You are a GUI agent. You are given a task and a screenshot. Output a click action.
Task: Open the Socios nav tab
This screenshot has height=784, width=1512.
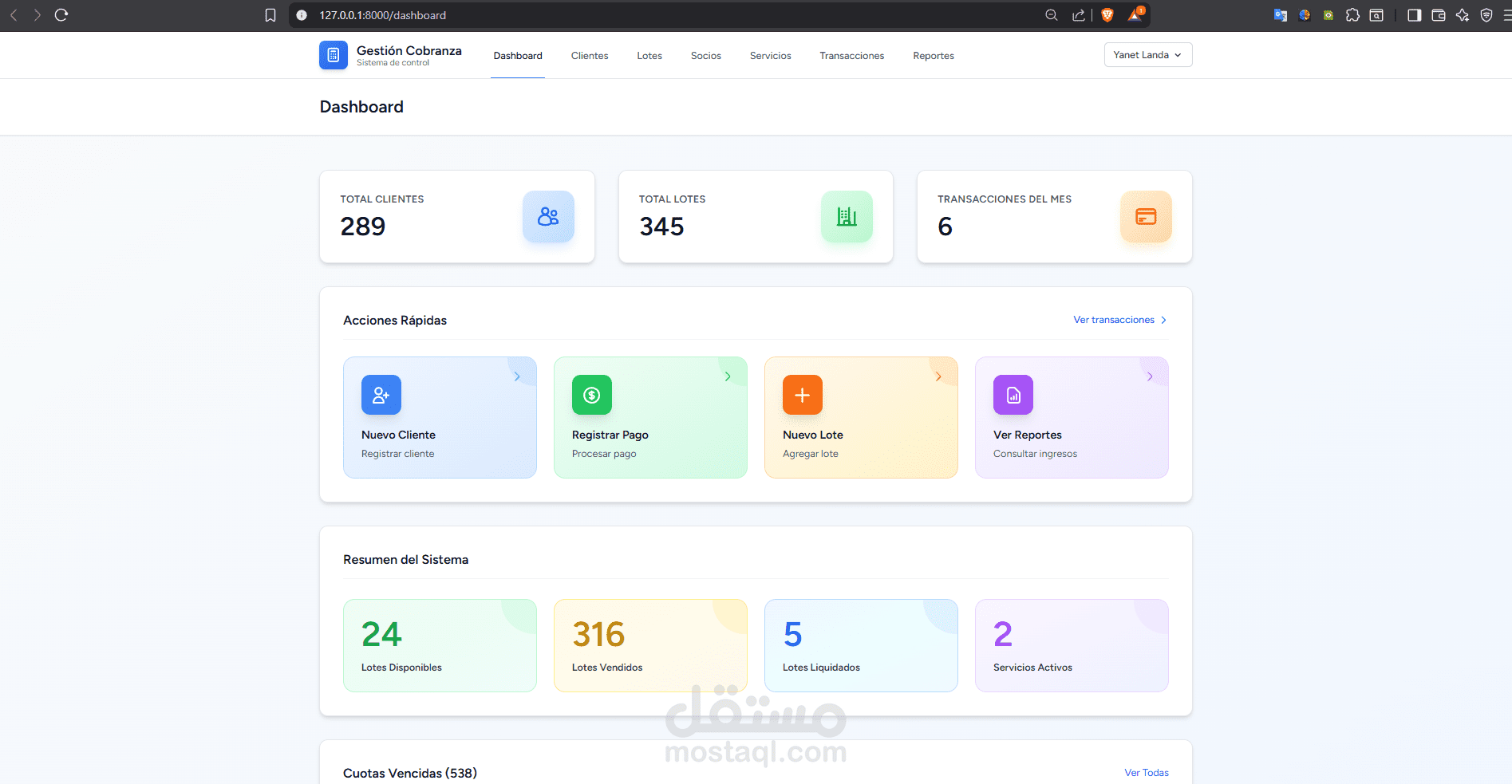point(706,56)
